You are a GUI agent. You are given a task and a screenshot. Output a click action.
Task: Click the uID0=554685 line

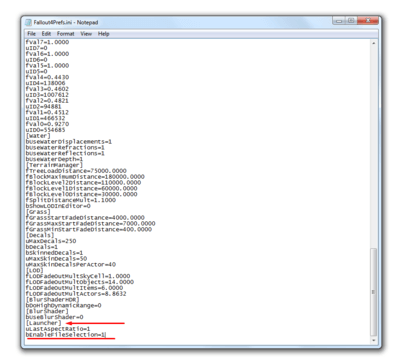[45, 130]
